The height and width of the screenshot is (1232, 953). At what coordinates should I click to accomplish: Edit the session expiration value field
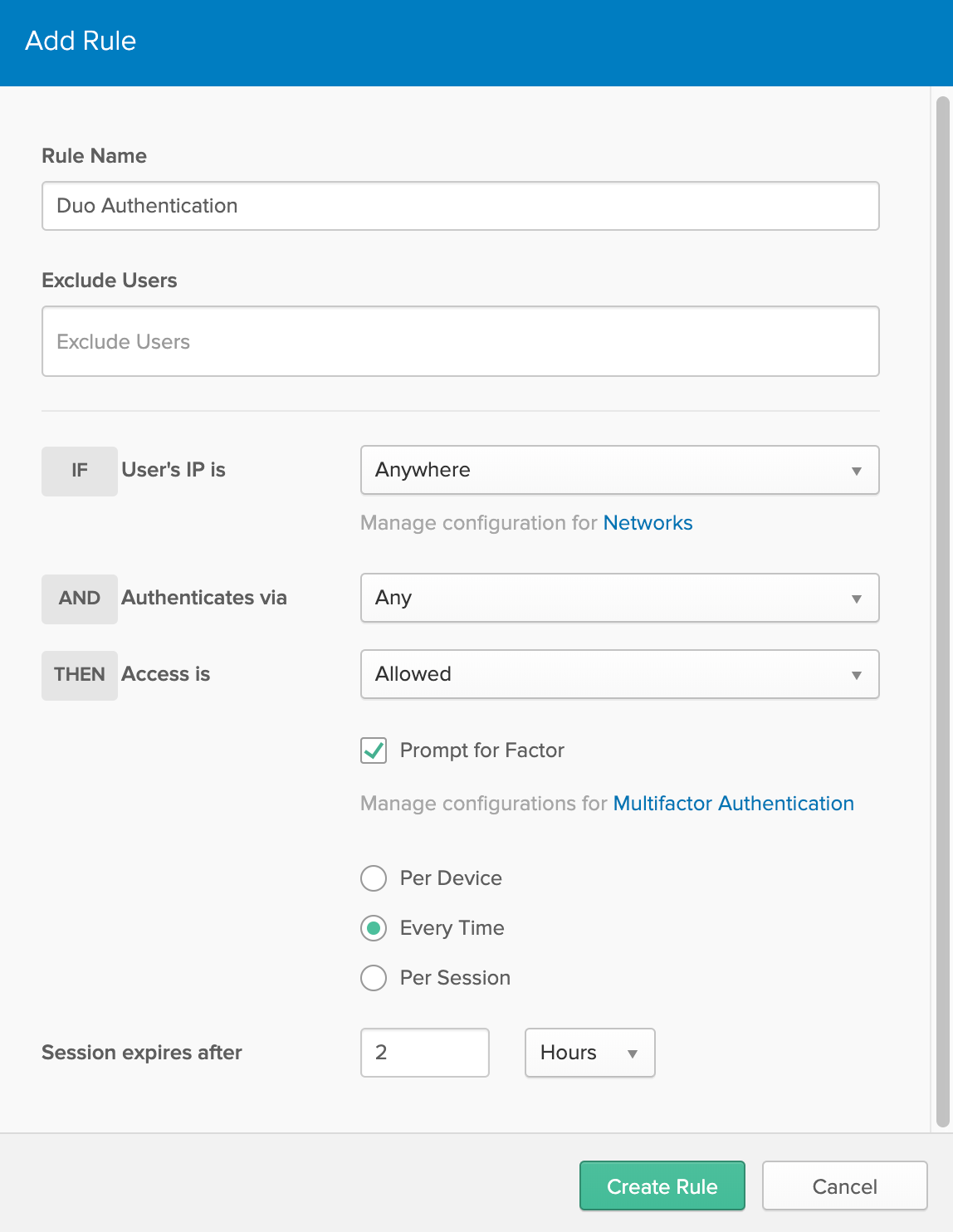coord(424,1053)
